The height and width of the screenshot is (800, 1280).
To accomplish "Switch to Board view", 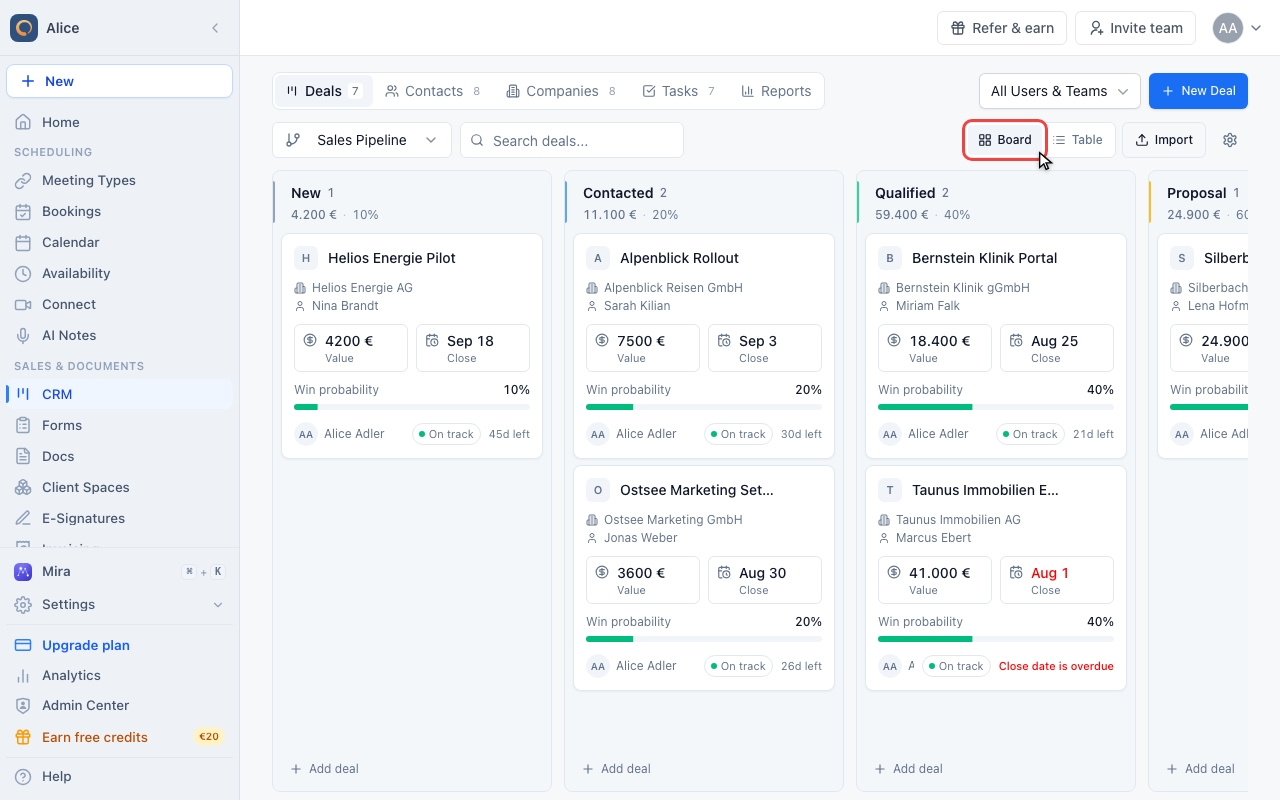I will (1005, 140).
